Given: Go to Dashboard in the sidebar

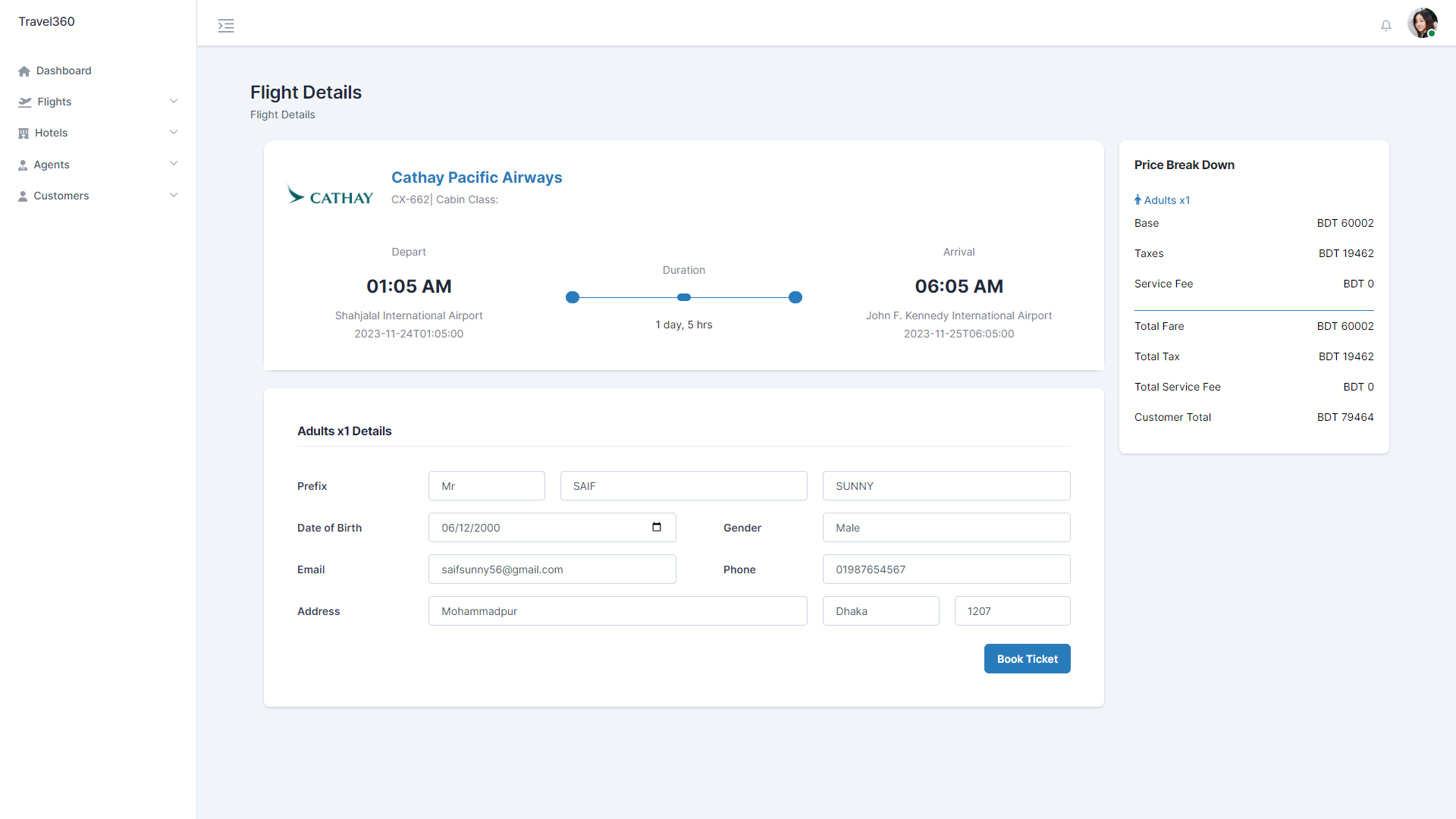Looking at the screenshot, I should 64,71.
